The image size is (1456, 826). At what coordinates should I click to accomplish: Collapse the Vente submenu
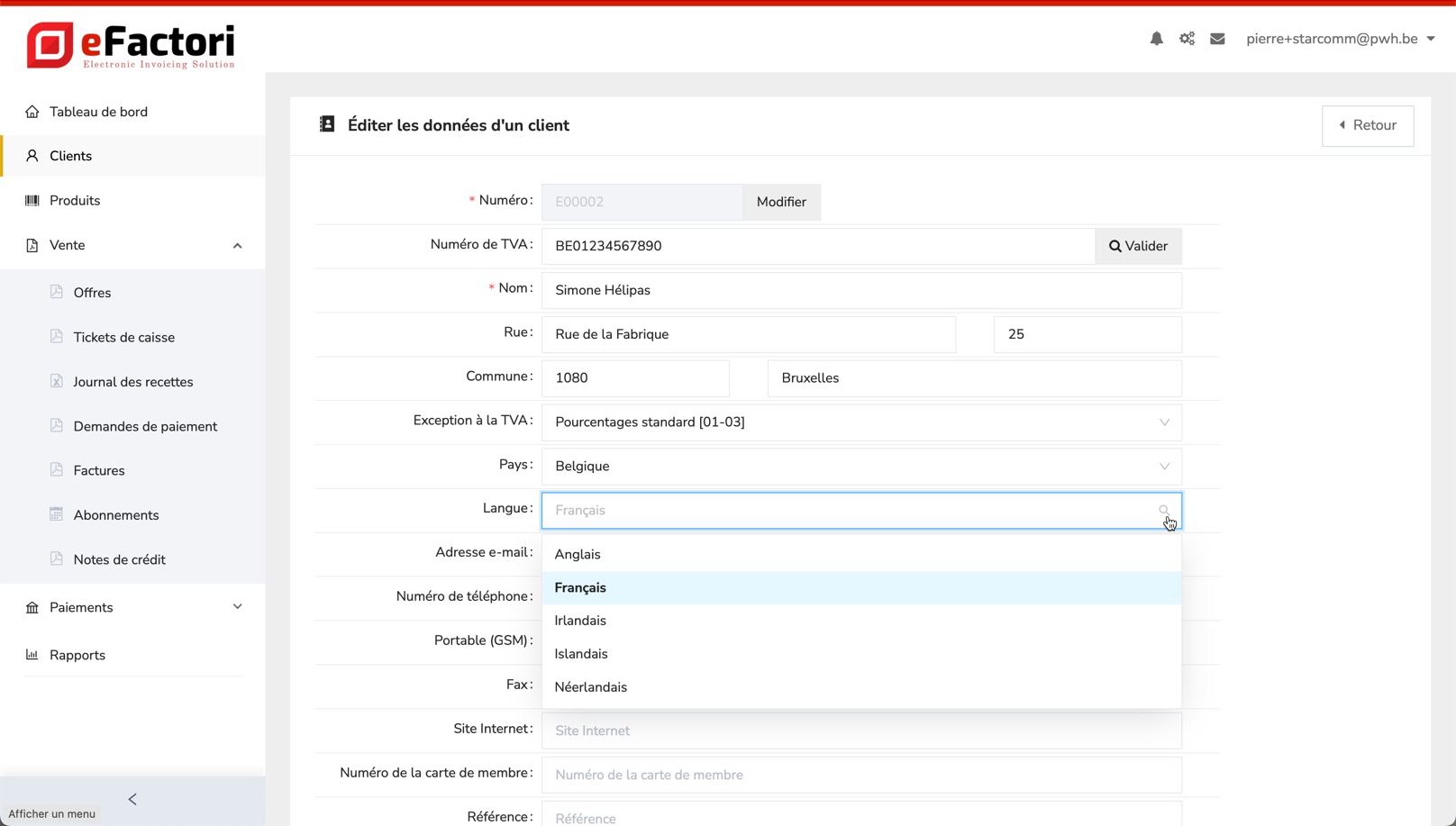pos(237,246)
